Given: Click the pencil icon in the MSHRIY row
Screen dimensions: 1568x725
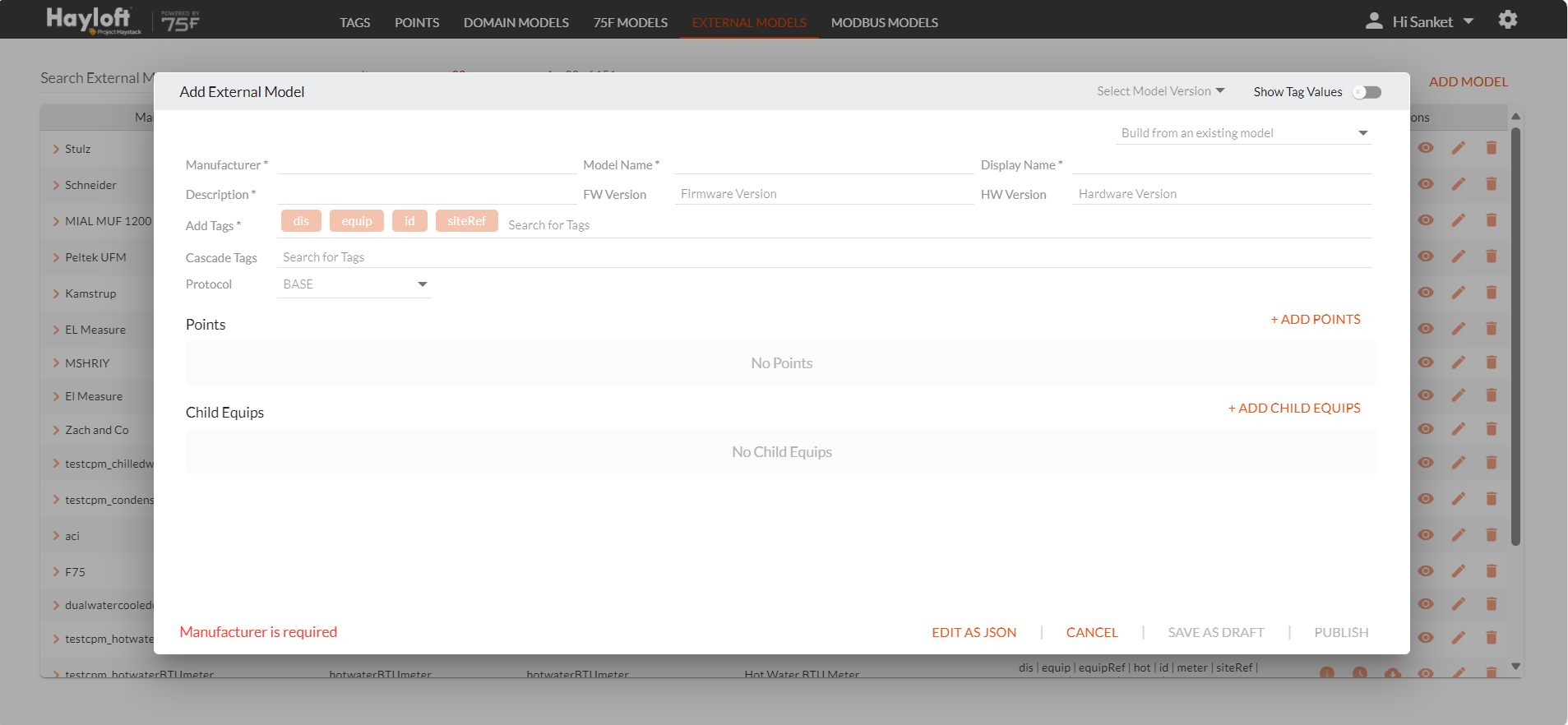Looking at the screenshot, I should [1458, 362].
